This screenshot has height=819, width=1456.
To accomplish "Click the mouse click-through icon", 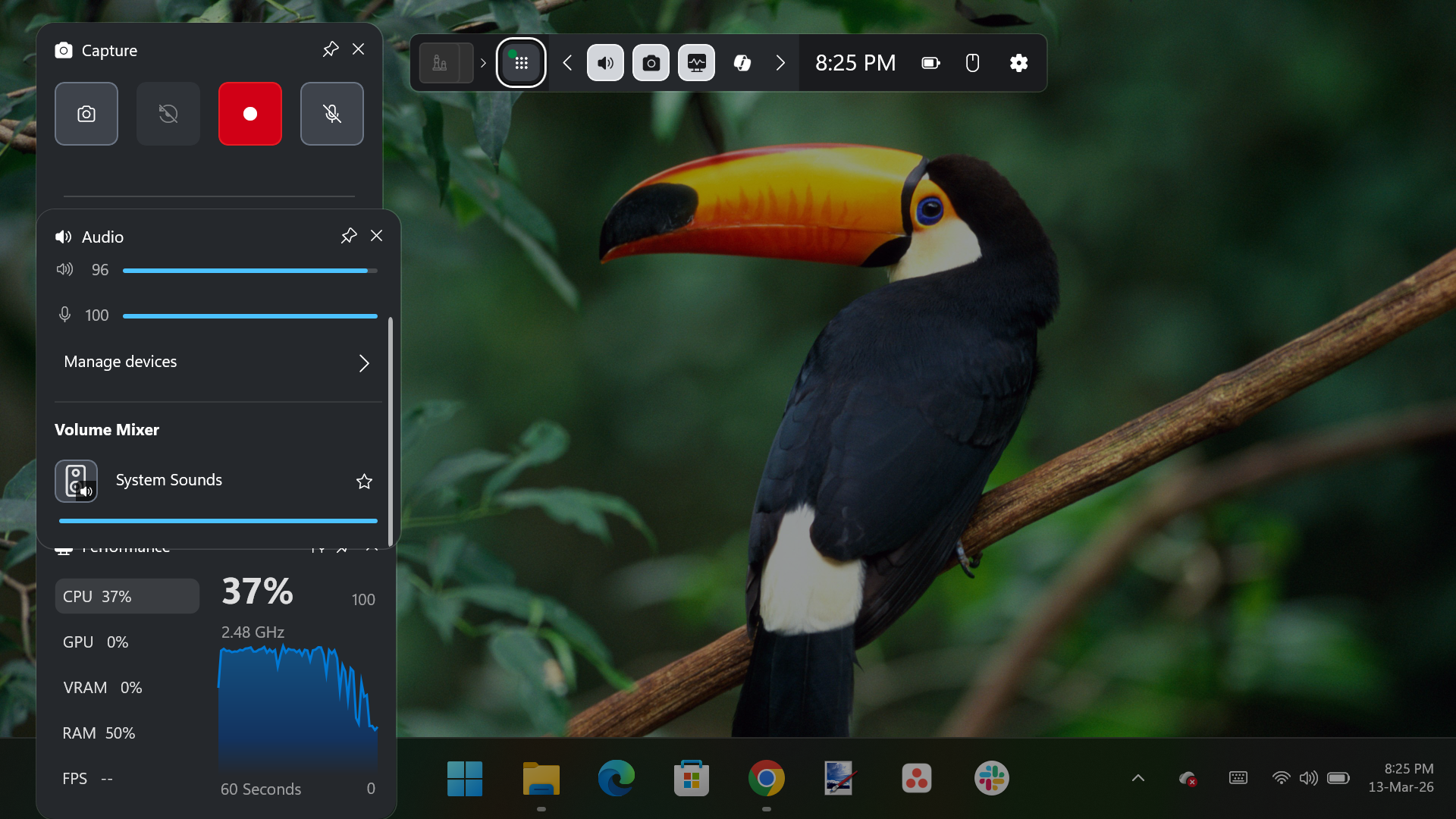I will click(972, 63).
